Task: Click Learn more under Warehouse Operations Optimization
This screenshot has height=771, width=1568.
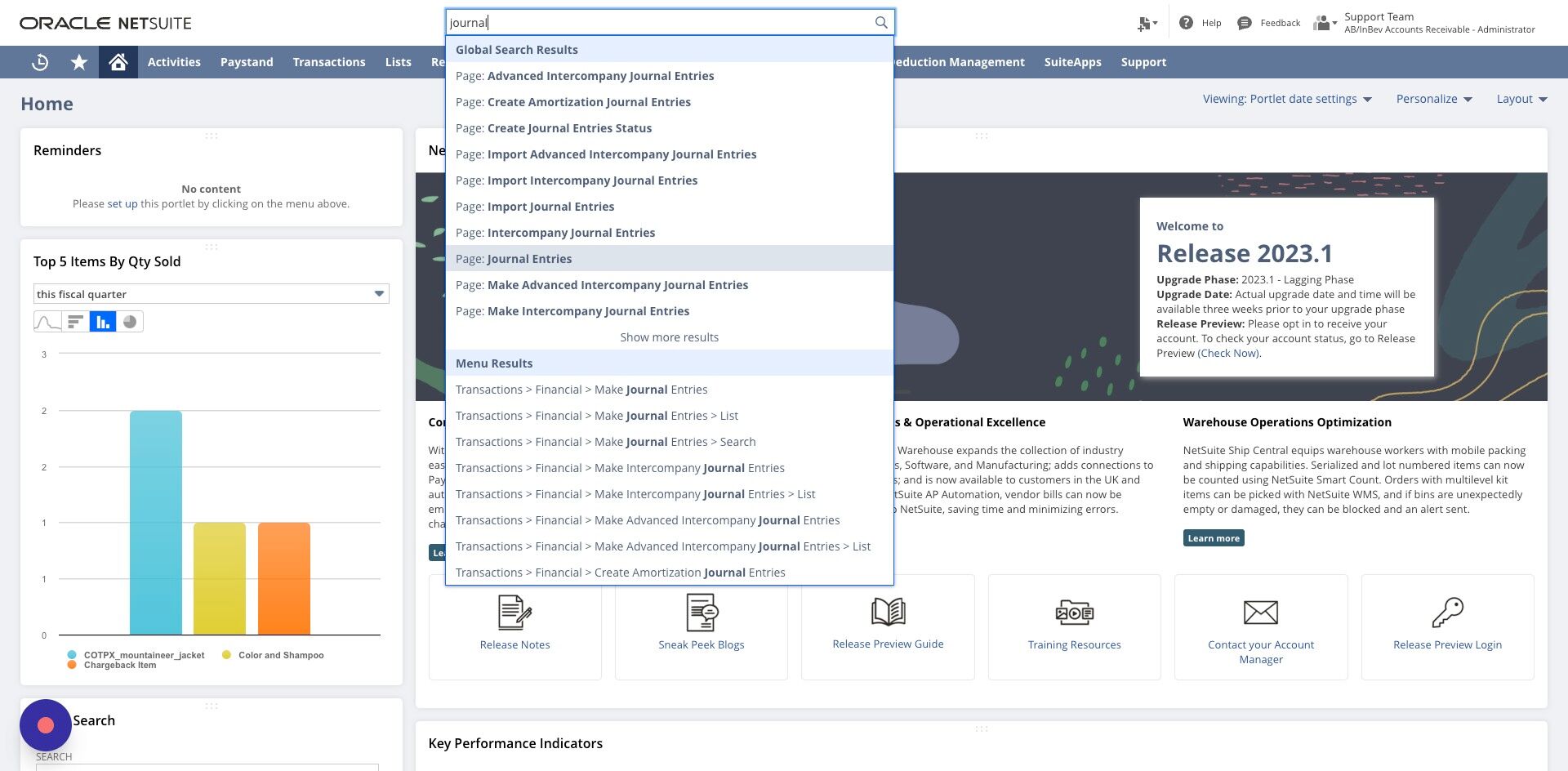Action: (x=1214, y=538)
